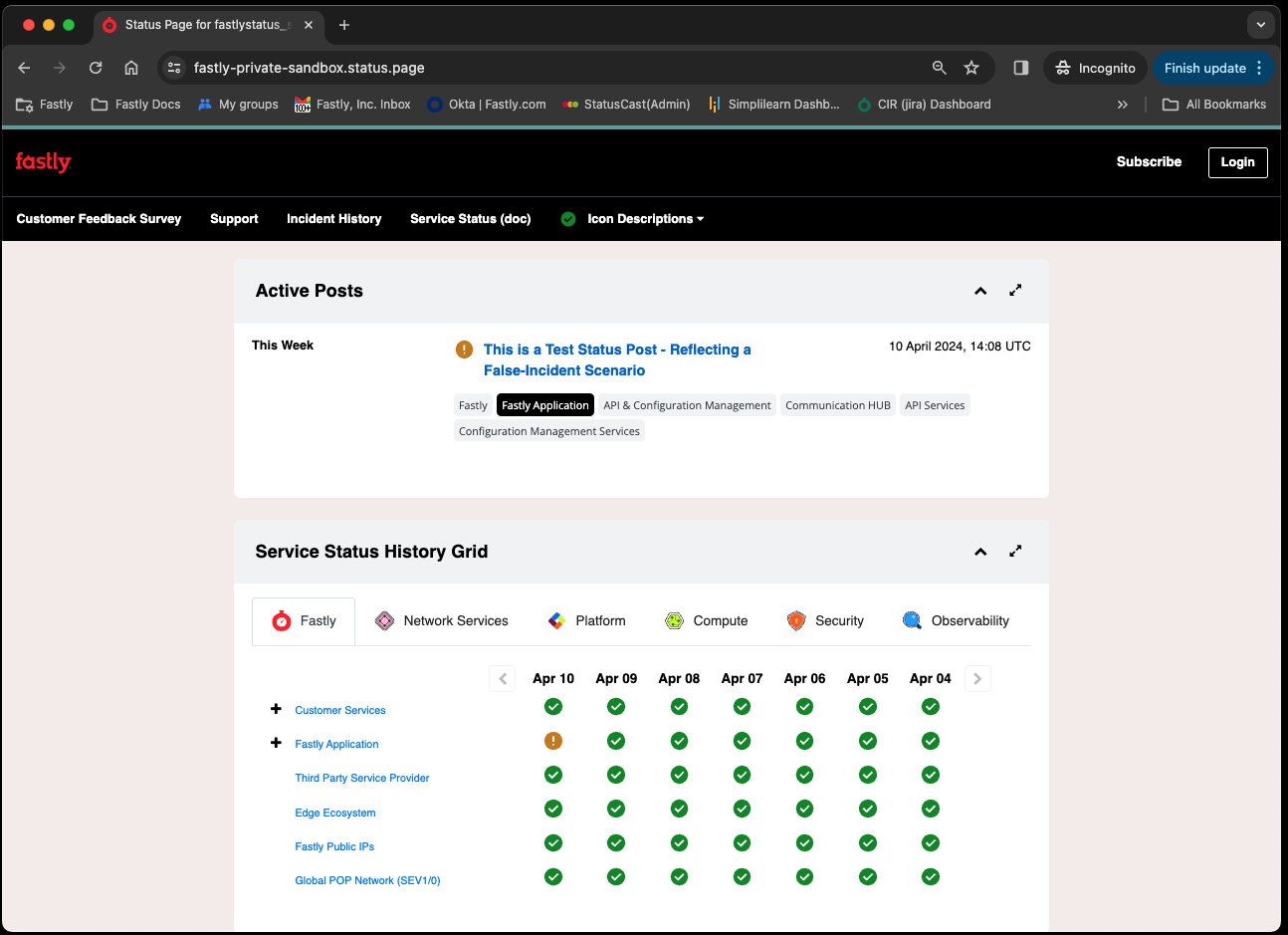Viewport: 1288px width, 935px height.
Task: Open the Icon Descriptions dropdown
Action: click(644, 219)
